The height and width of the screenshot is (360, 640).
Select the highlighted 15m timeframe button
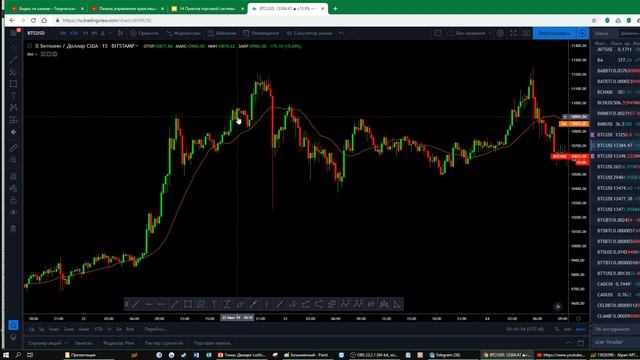[x=74, y=33]
